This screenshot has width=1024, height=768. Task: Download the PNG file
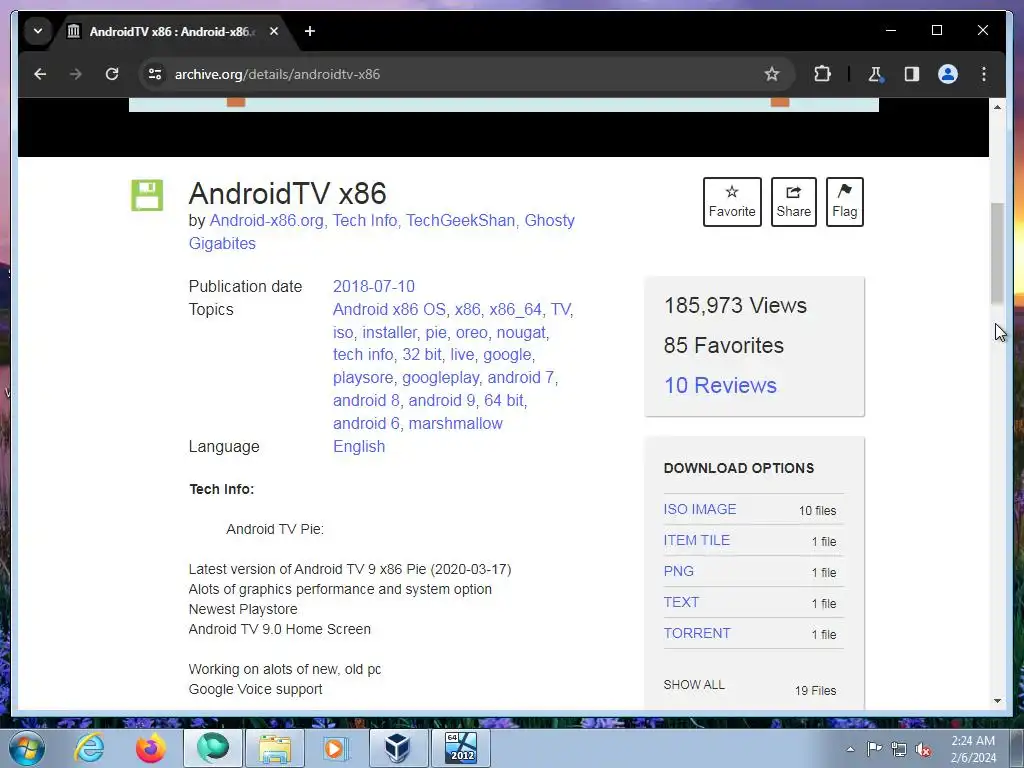tap(679, 571)
